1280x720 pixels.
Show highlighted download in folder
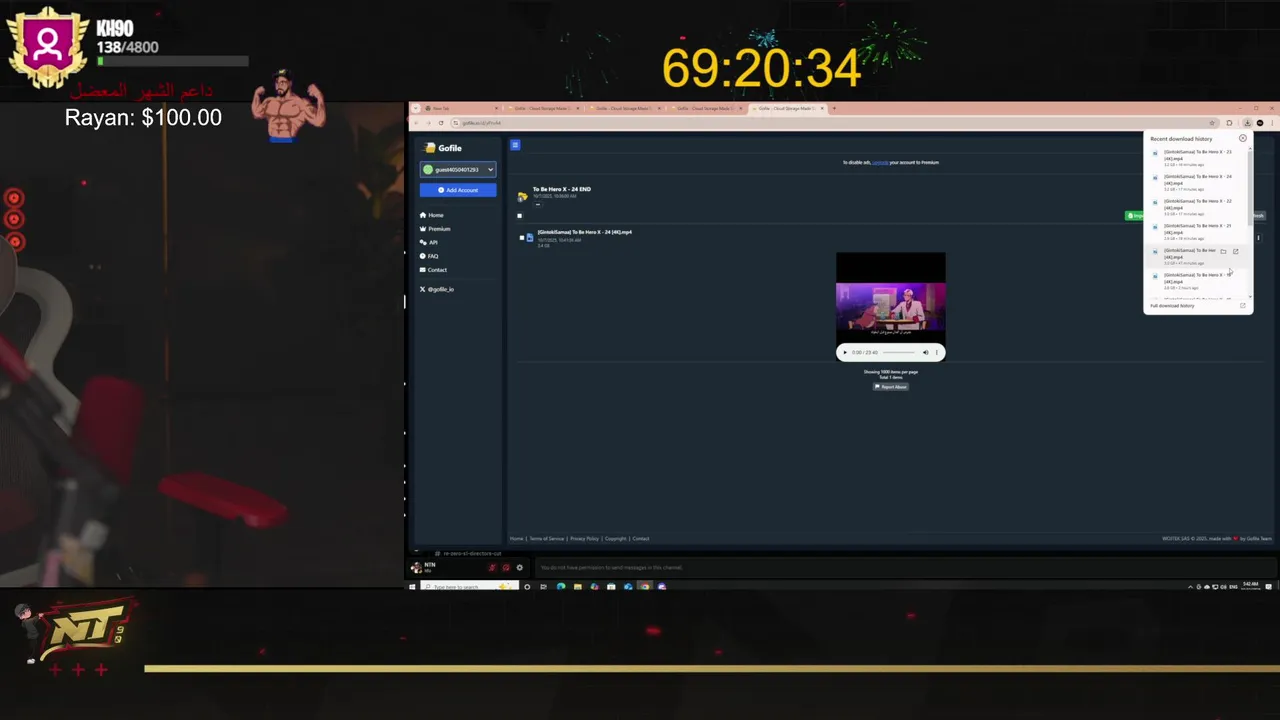(x=1223, y=251)
